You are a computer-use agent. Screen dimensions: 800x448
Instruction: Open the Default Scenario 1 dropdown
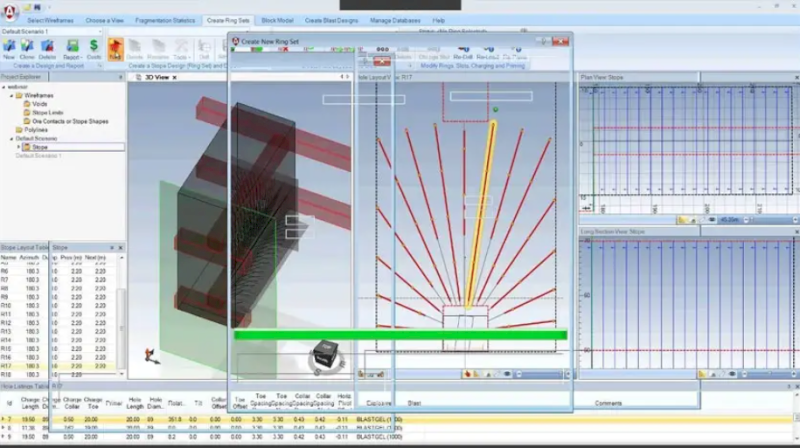coord(51,32)
